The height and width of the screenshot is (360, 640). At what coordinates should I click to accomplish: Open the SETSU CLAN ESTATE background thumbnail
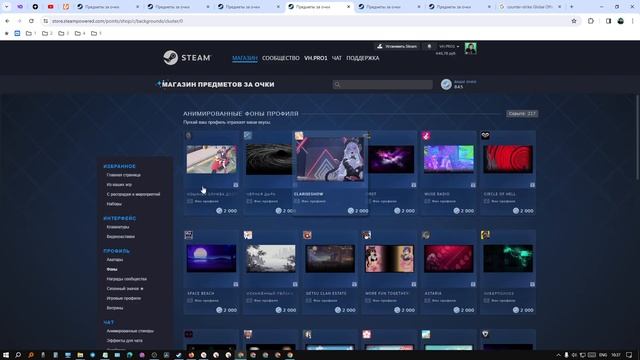coord(330,258)
